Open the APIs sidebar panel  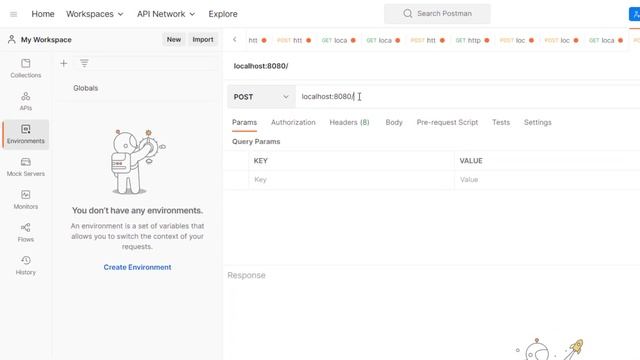point(26,101)
